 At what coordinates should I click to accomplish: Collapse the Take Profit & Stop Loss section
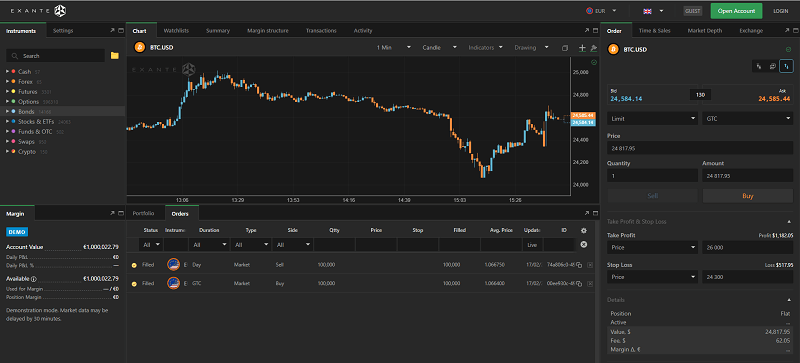pyautogui.click(x=789, y=222)
